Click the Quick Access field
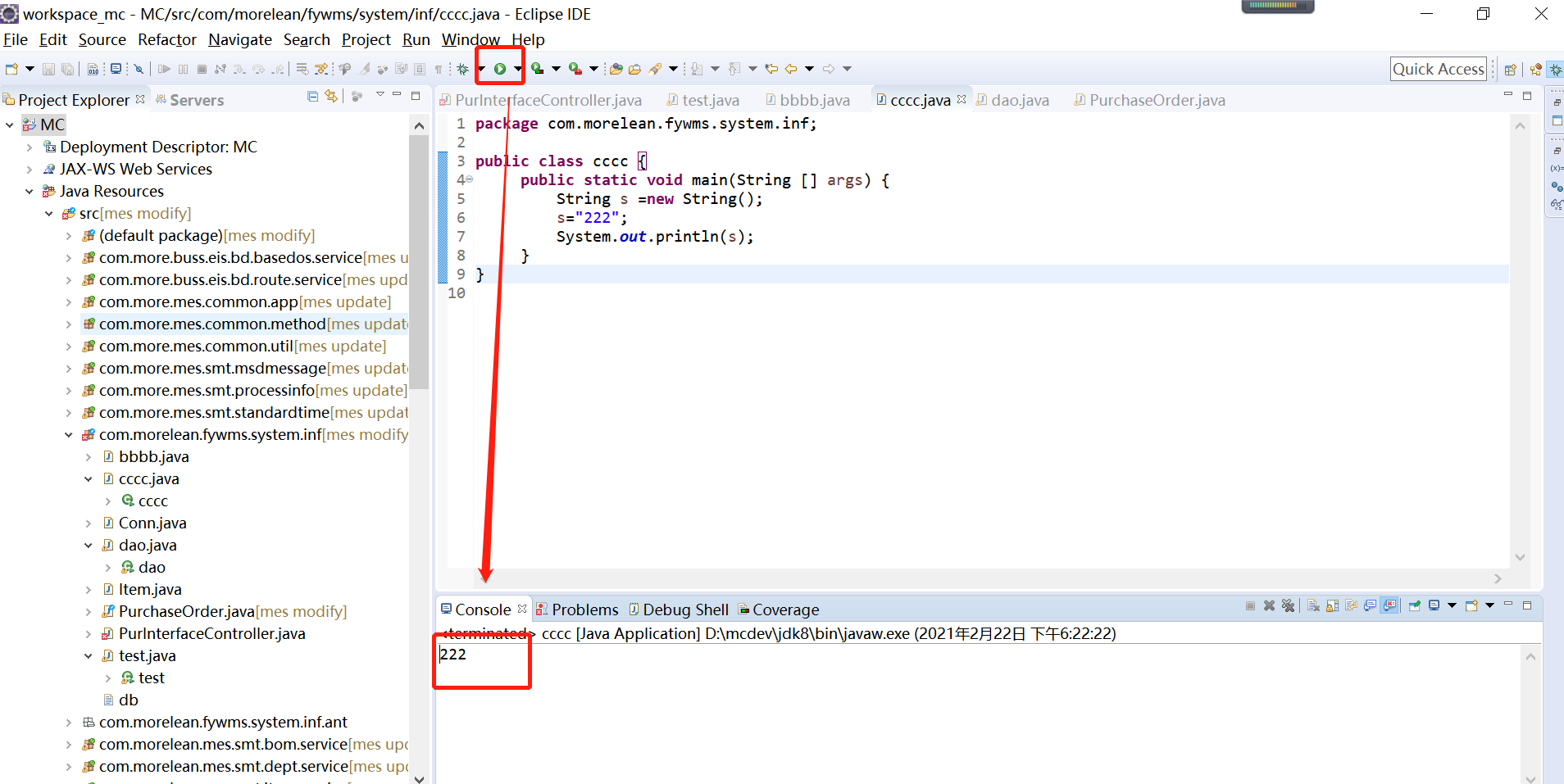 1439,69
